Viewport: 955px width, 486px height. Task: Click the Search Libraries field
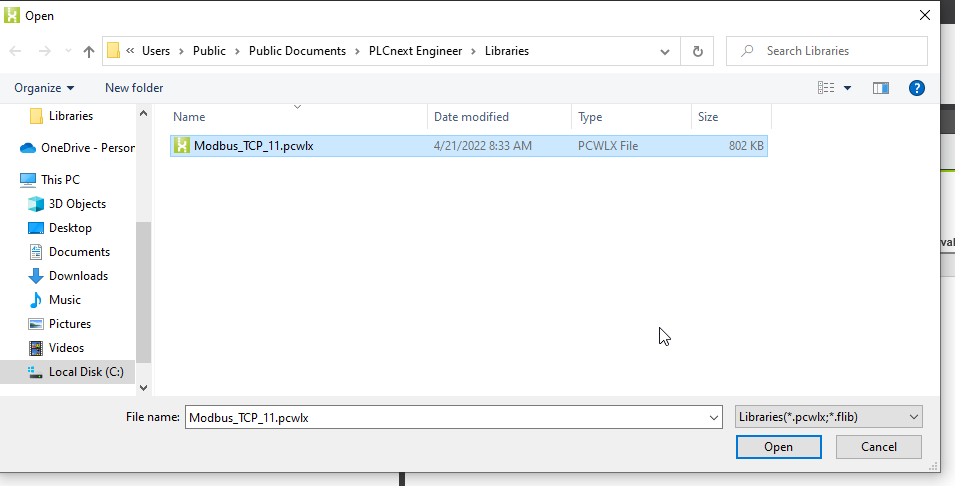(826, 51)
